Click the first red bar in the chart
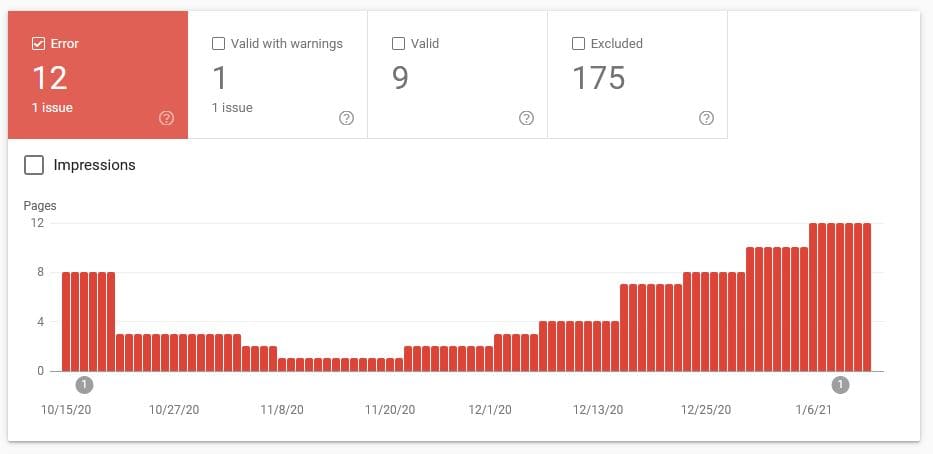 coord(66,322)
